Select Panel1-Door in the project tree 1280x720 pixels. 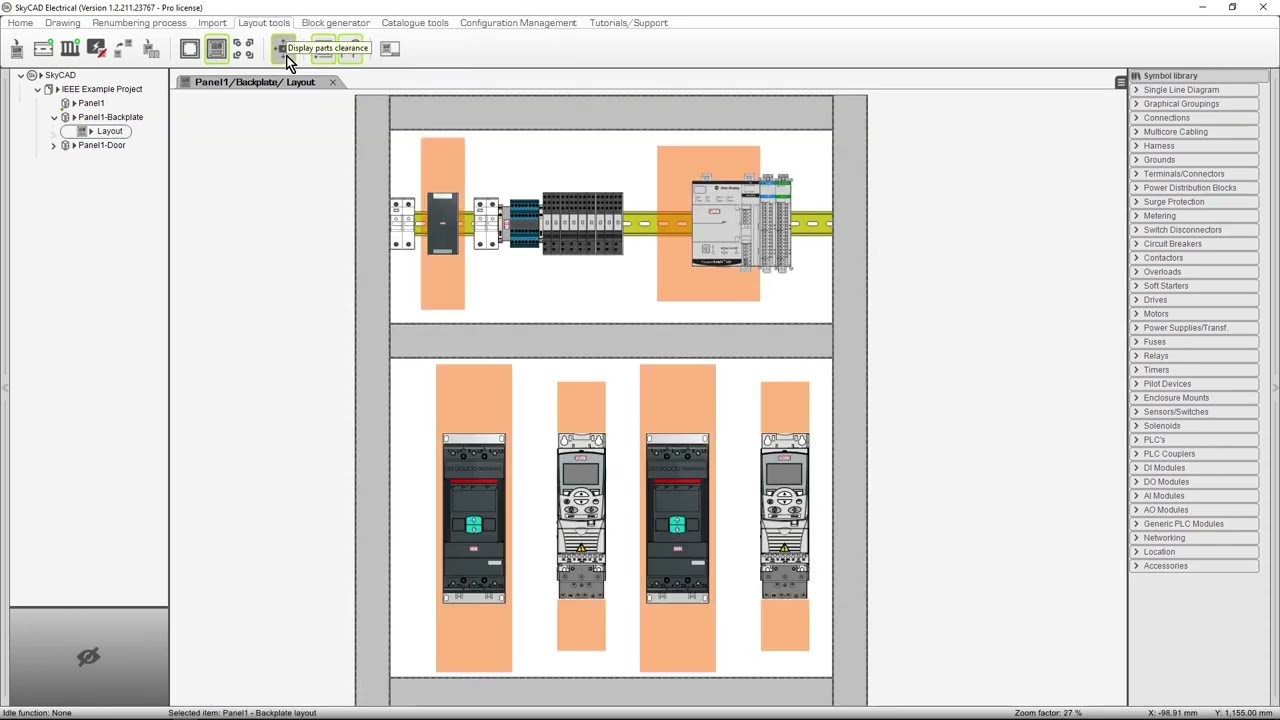pos(102,145)
